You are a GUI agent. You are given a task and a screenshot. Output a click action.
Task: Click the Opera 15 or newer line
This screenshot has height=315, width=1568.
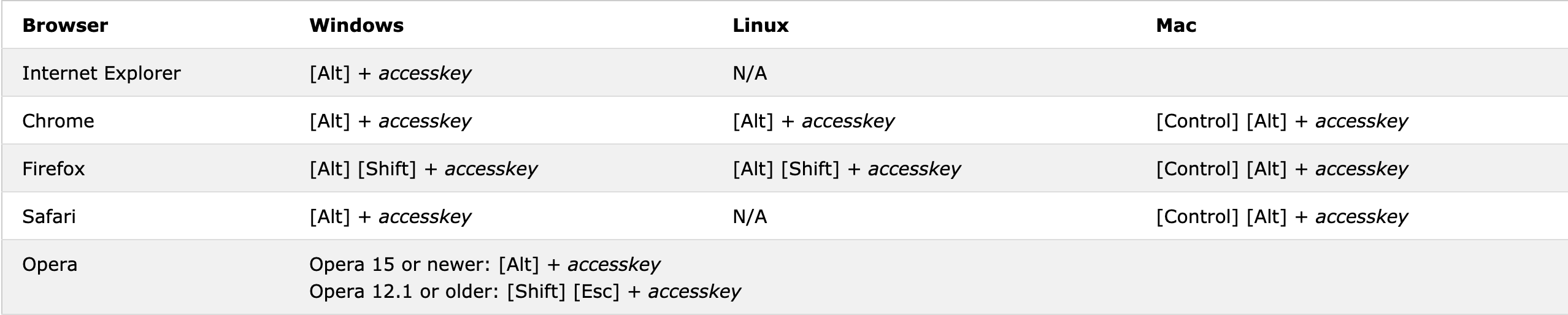[x=485, y=264]
